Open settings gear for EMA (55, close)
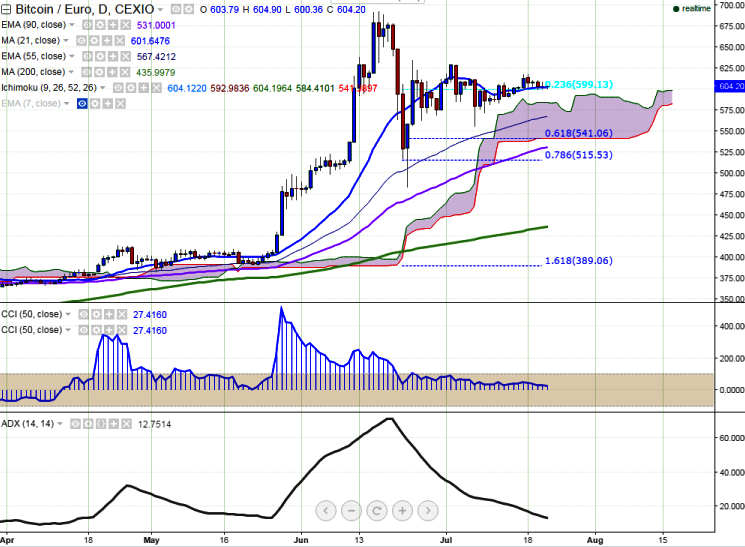This screenshot has height=547, width=745. coord(100,57)
